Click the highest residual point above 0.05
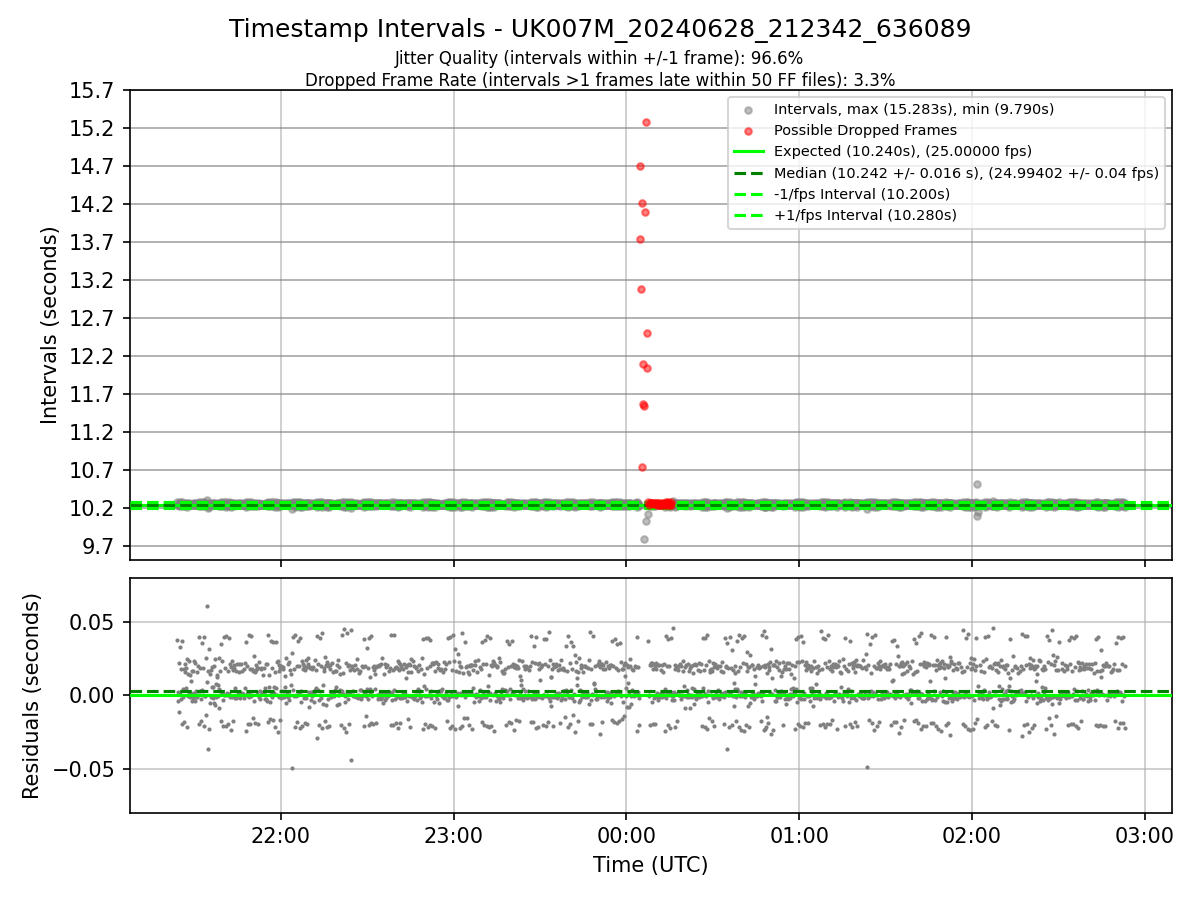The image size is (1200, 900). coord(207,606)
